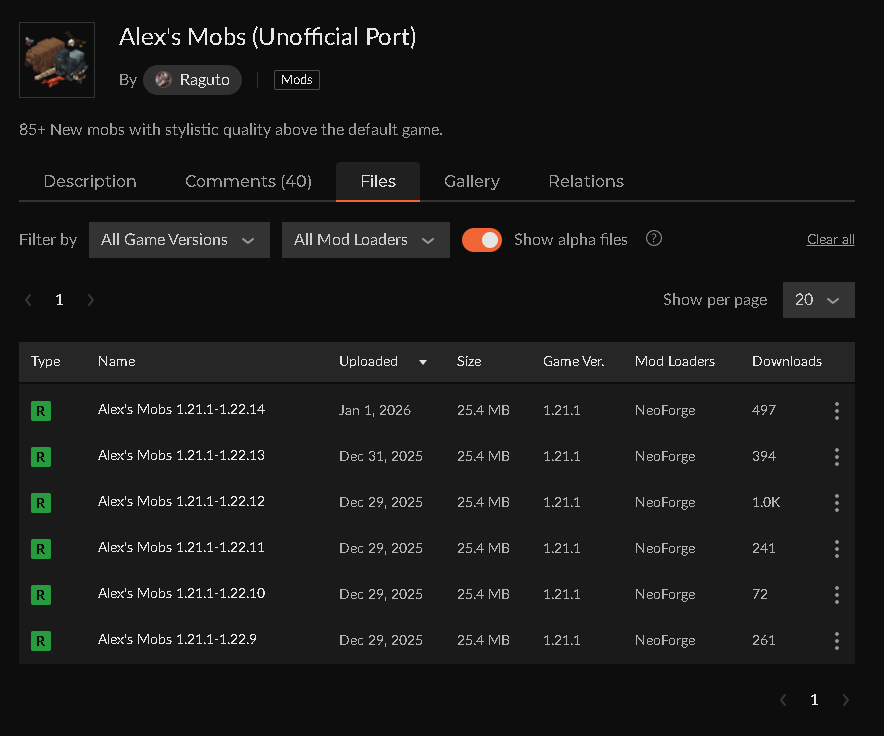Switch to the Gallery tab

tap(472, 181)
